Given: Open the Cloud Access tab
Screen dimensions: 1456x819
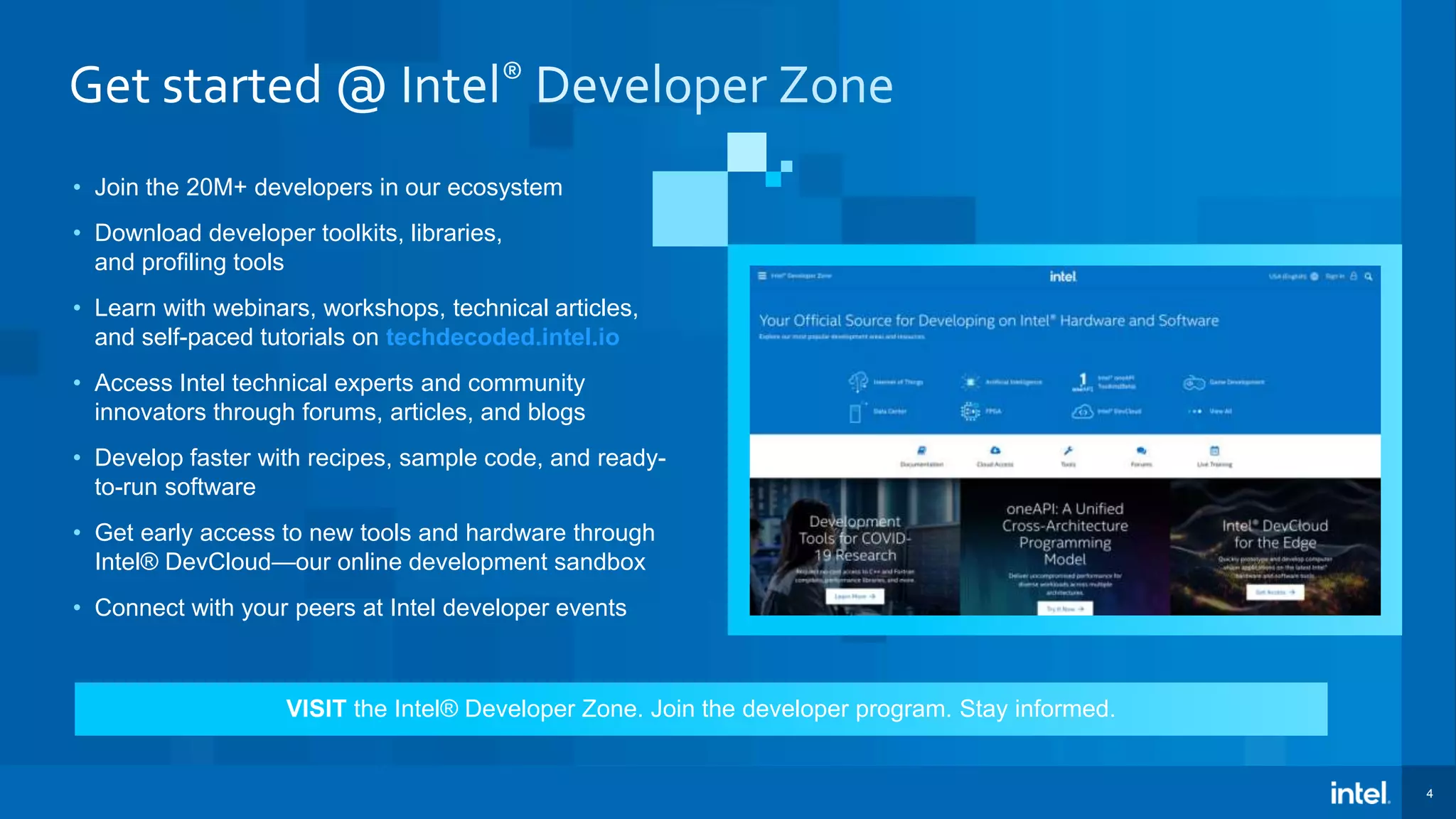Looking at the screenshot, I should (995, 456).
